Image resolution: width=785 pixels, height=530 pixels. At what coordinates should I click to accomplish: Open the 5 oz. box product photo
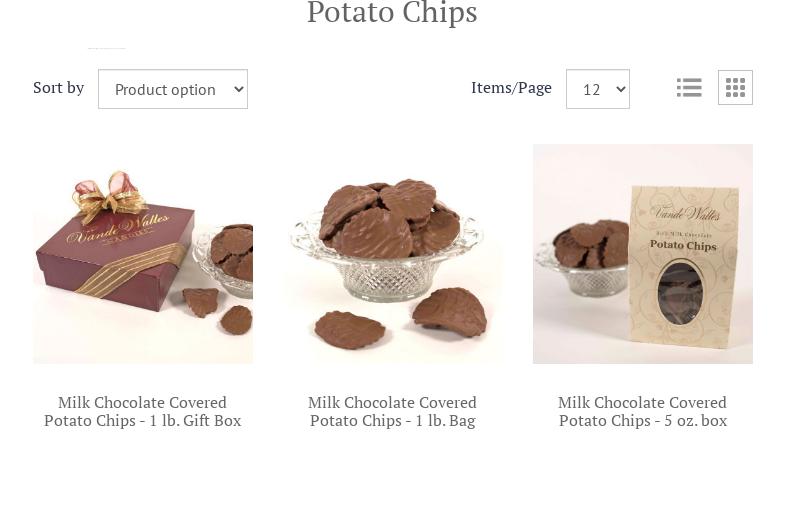642,254
